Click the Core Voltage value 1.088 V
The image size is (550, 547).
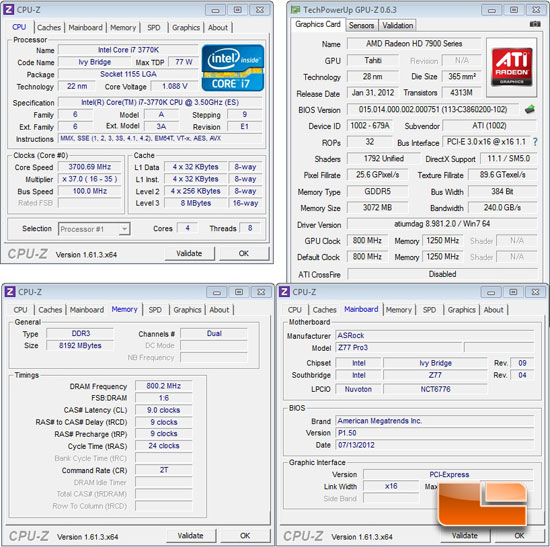pyautogui.click(x=174, y=86)
